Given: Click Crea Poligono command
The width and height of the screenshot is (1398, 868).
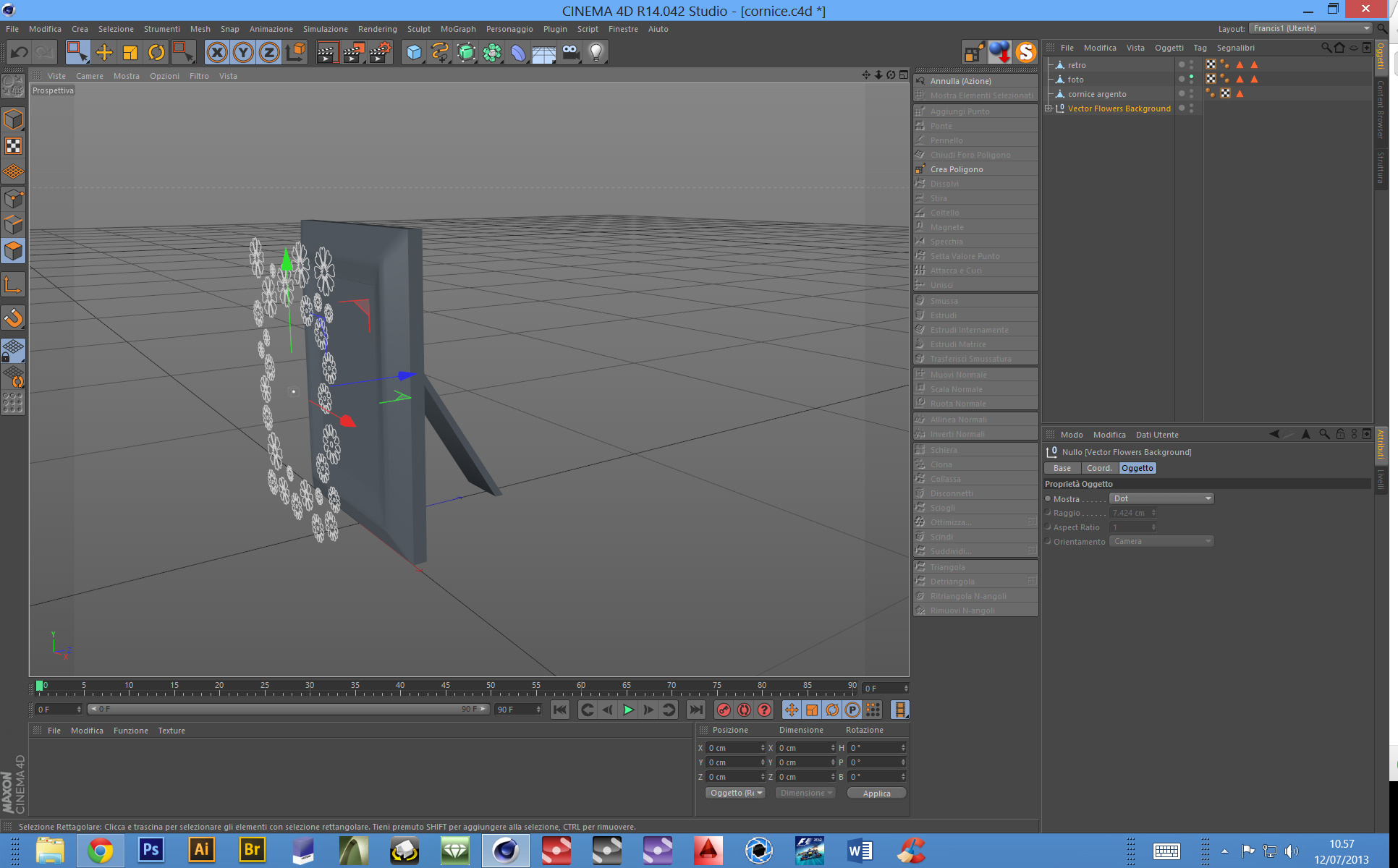Looking at the screenshot, I should pyautogui.click(x=956, y=169).
